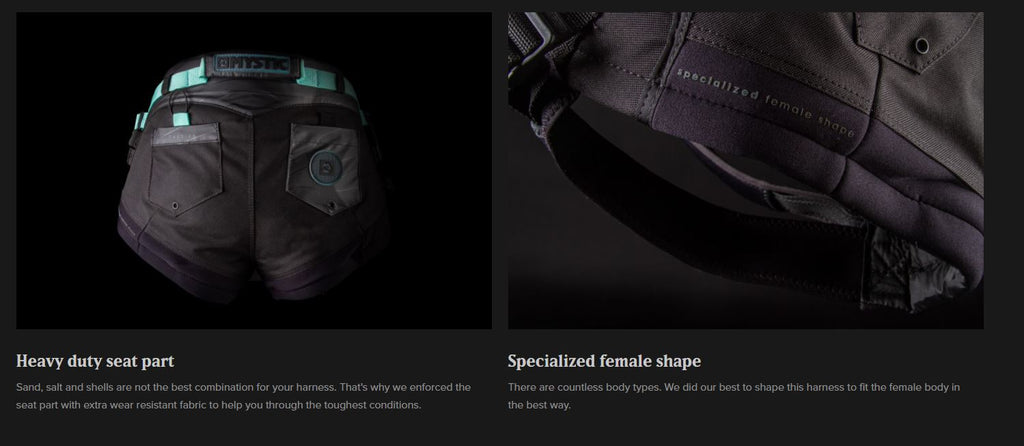Click the printed "specialized female shape" fabric text

765,102
